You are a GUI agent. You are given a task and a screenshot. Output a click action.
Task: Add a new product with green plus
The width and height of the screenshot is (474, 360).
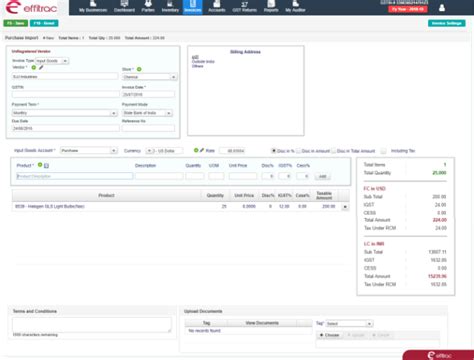click(40, 165)
